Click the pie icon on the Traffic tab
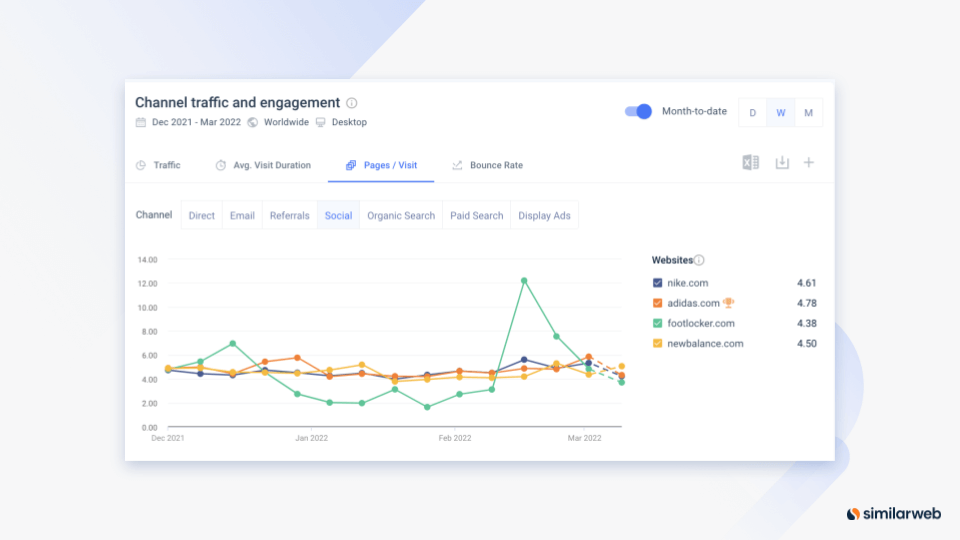 click(141, 165)
